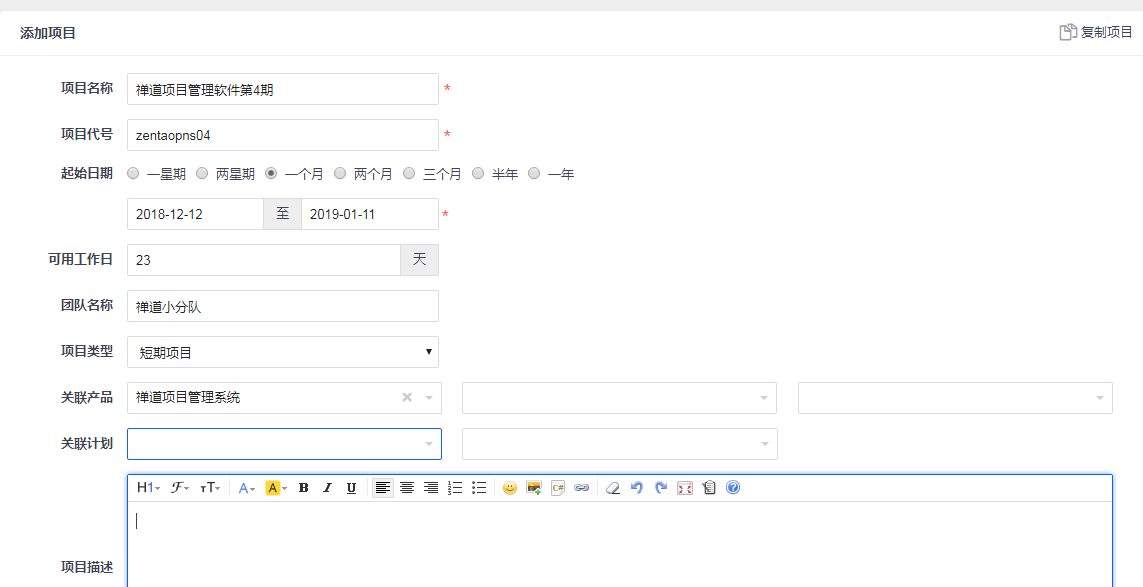Insert an image into the description
This screenshot has width=1143, height=587.
534,488
